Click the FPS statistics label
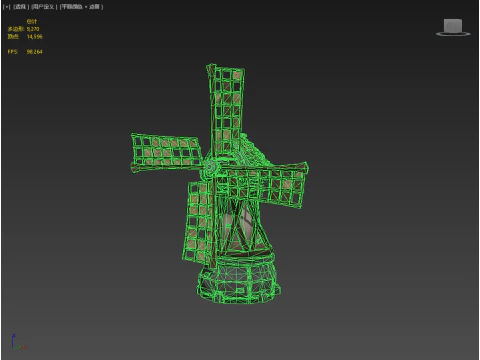The width and height of the screenshot is (480, 360). point(13,52)
